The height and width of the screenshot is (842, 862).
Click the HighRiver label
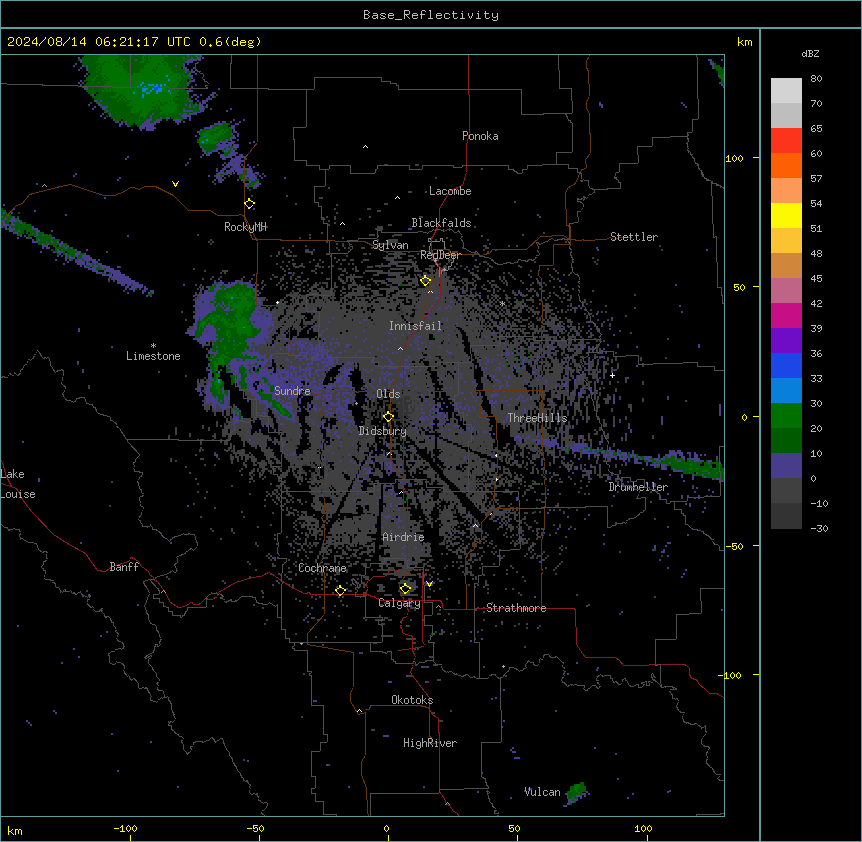[430, 743]
